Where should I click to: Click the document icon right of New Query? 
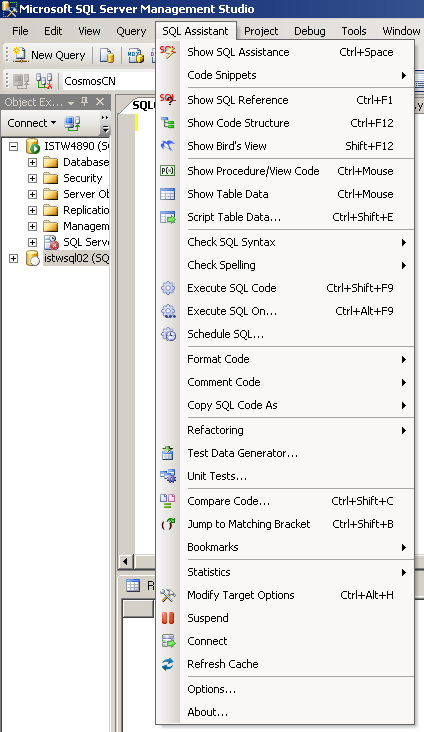point(107,55)
